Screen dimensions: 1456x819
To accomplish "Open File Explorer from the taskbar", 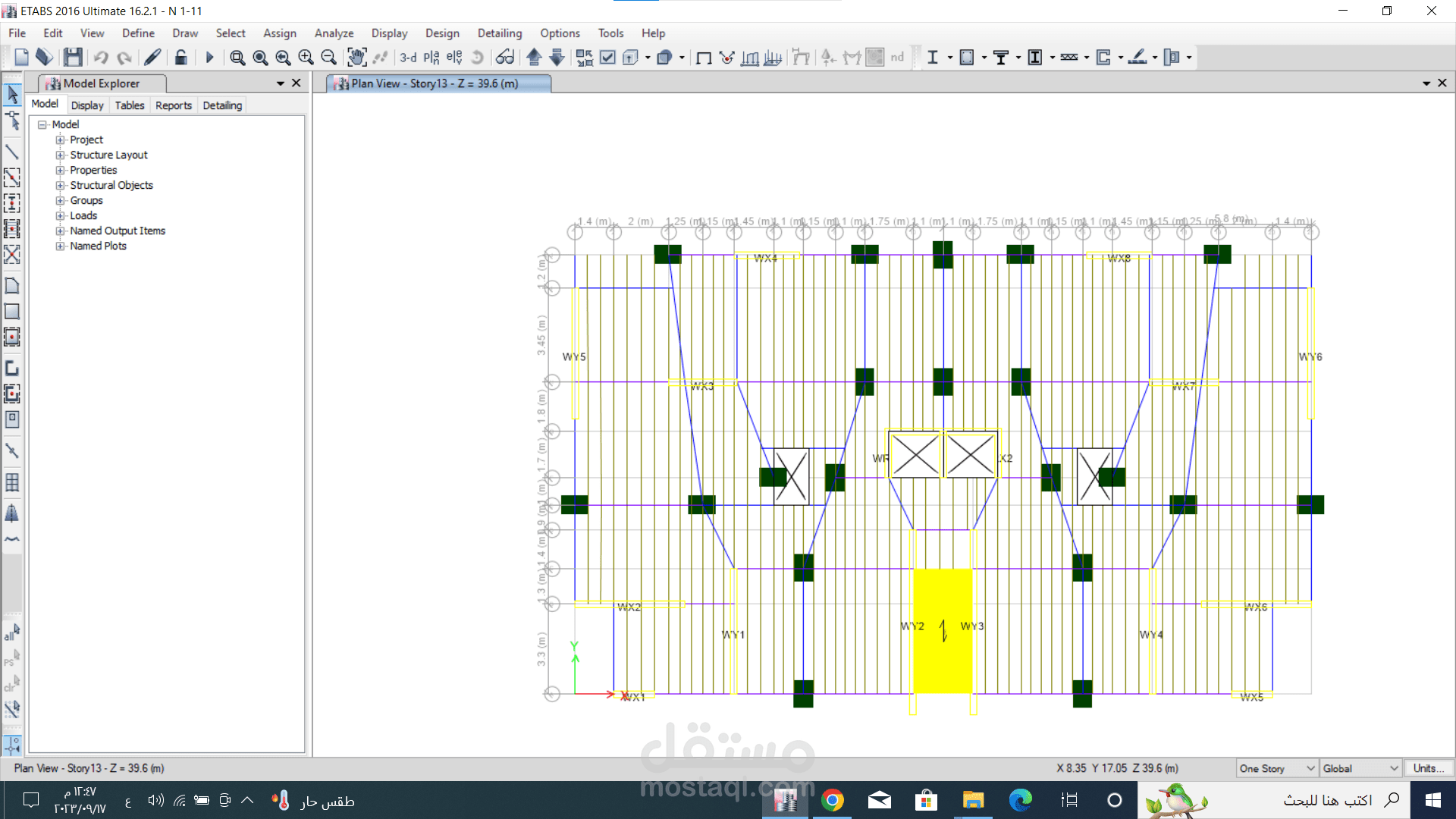I will (x=973, y=800).
